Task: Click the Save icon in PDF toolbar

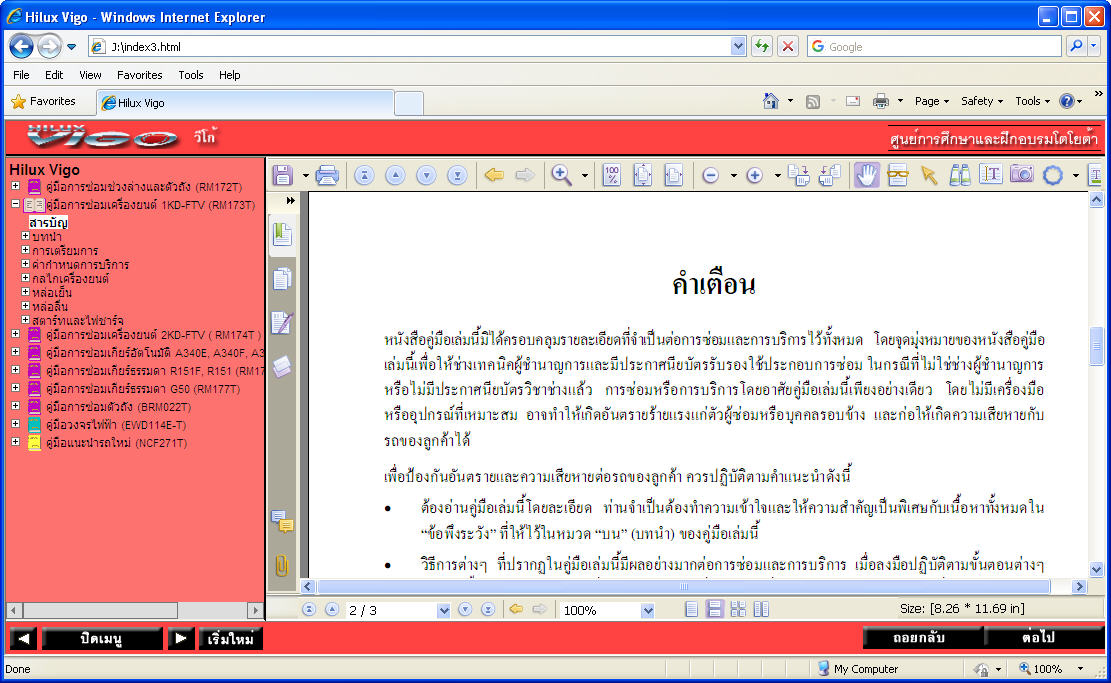Action: coord(283,175)
